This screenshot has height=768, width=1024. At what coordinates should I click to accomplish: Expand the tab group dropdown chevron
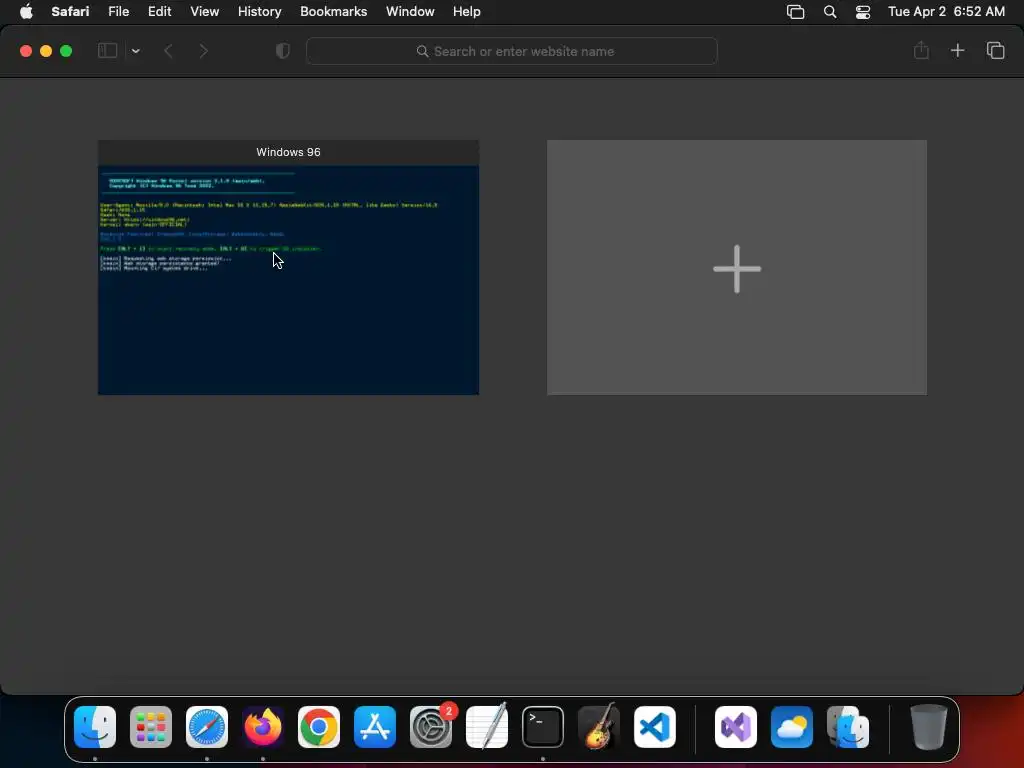[x=135, y=50]
